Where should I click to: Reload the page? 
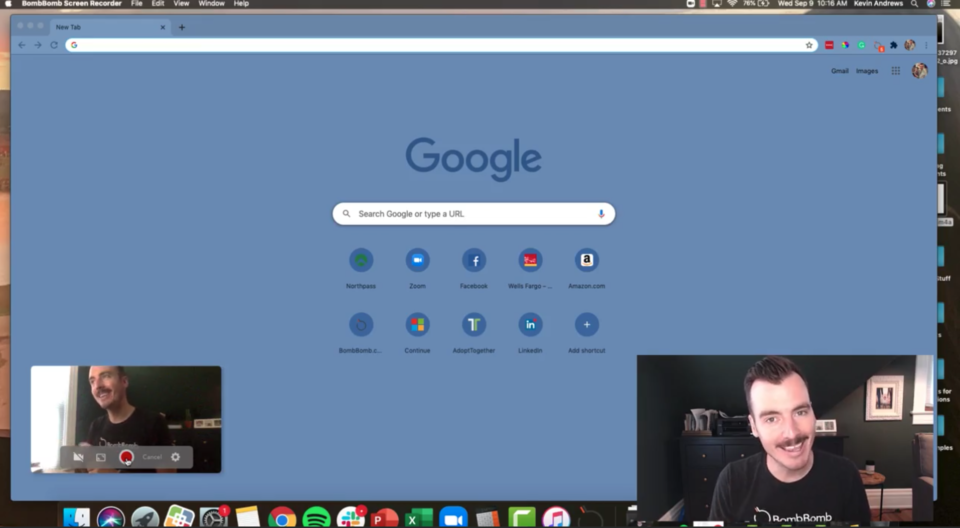54,45
